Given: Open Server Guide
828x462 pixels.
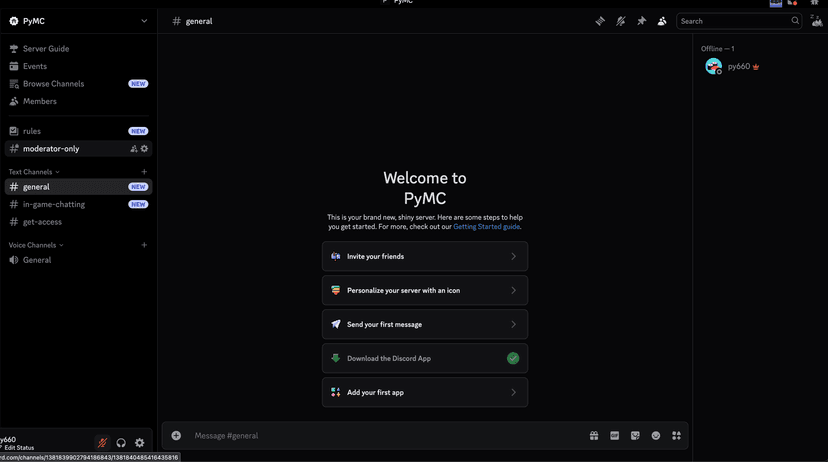Looking at the screenshot, I should 78,49.
